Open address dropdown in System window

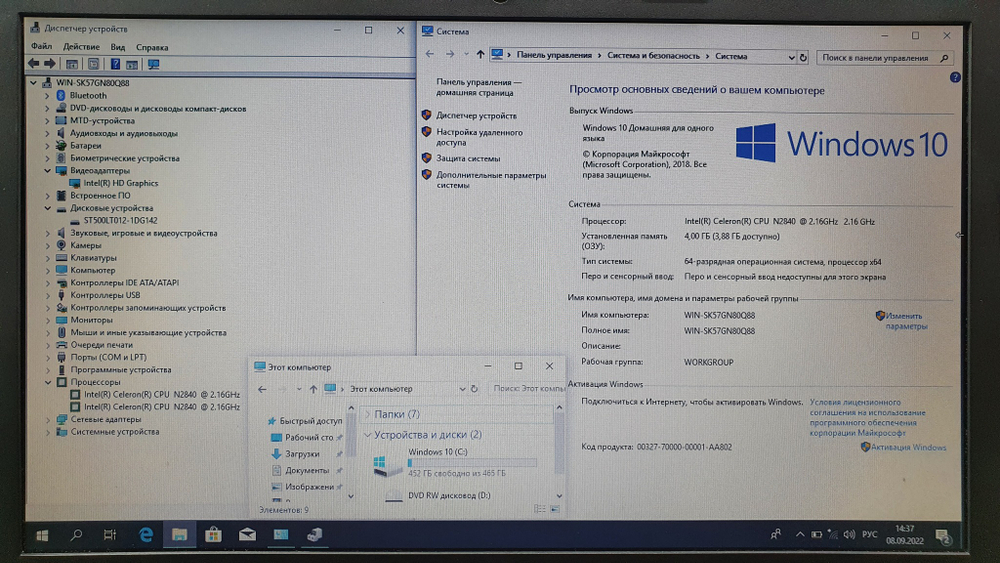pyautogui.click(x=791, y=57)
